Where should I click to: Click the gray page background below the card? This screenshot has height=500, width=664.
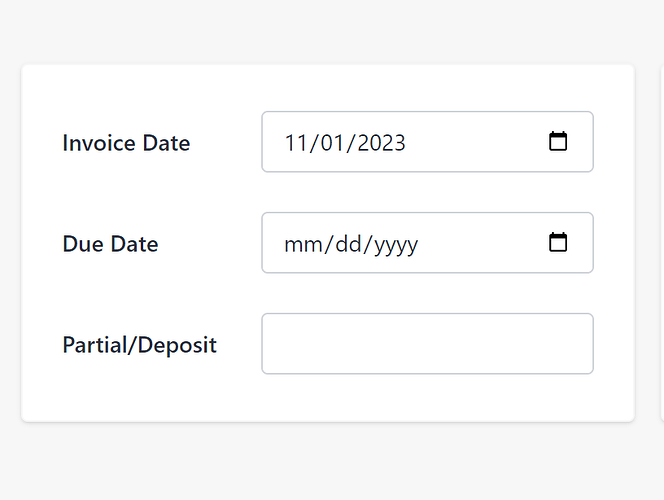tap(328, 462)
